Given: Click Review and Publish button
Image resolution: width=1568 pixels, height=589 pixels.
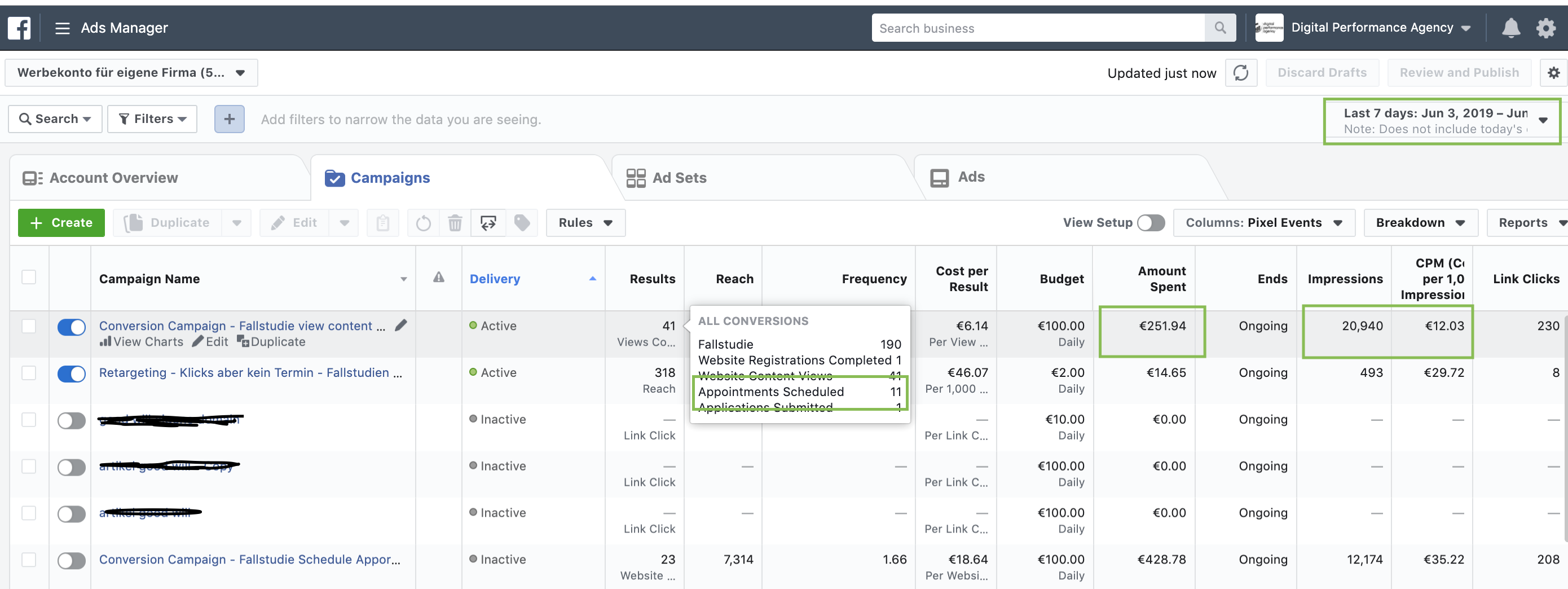Looking at the screenshot, I should (x=1459, y=73).
